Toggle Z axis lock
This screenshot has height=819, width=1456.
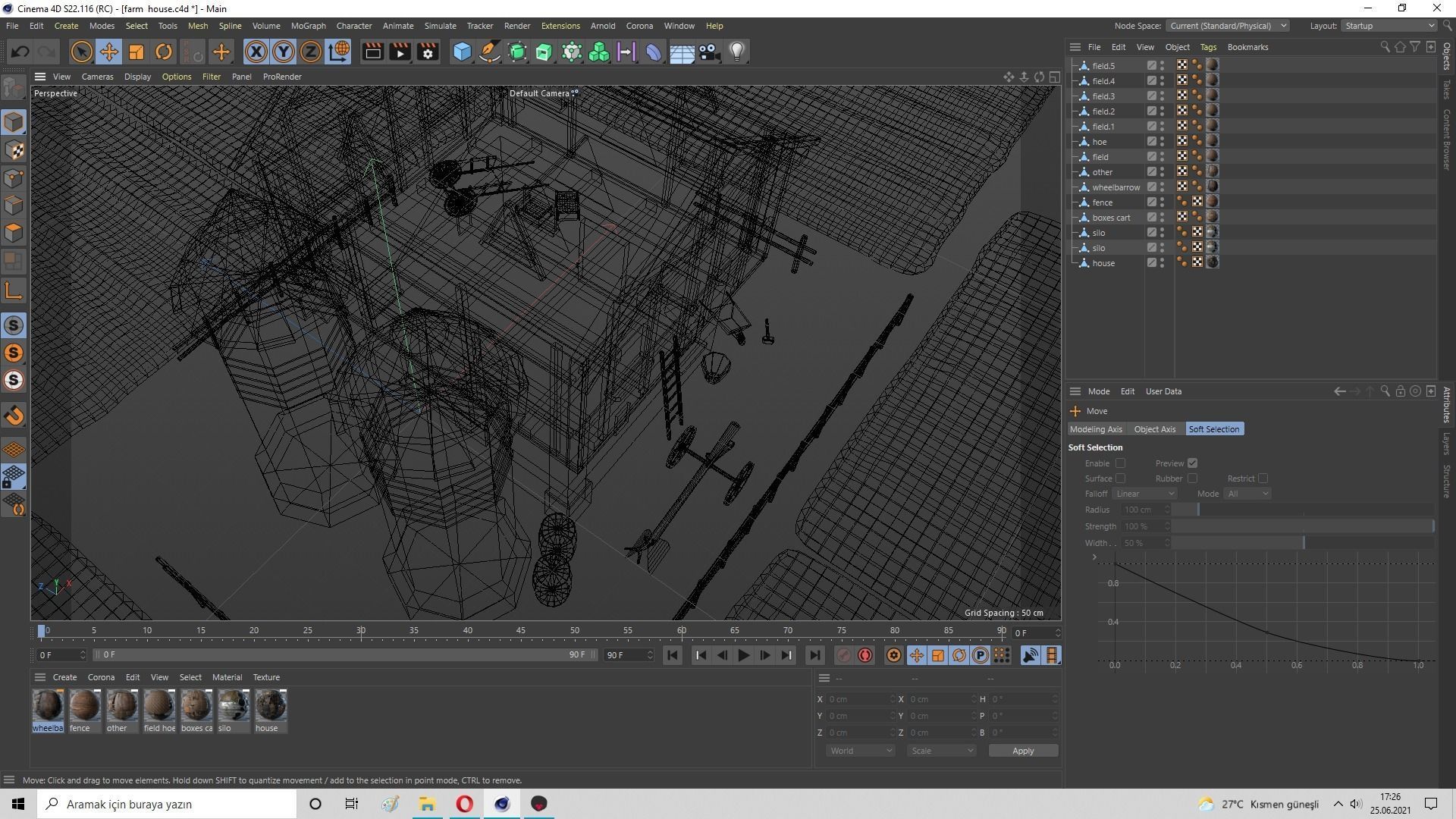tap(311, 52)
